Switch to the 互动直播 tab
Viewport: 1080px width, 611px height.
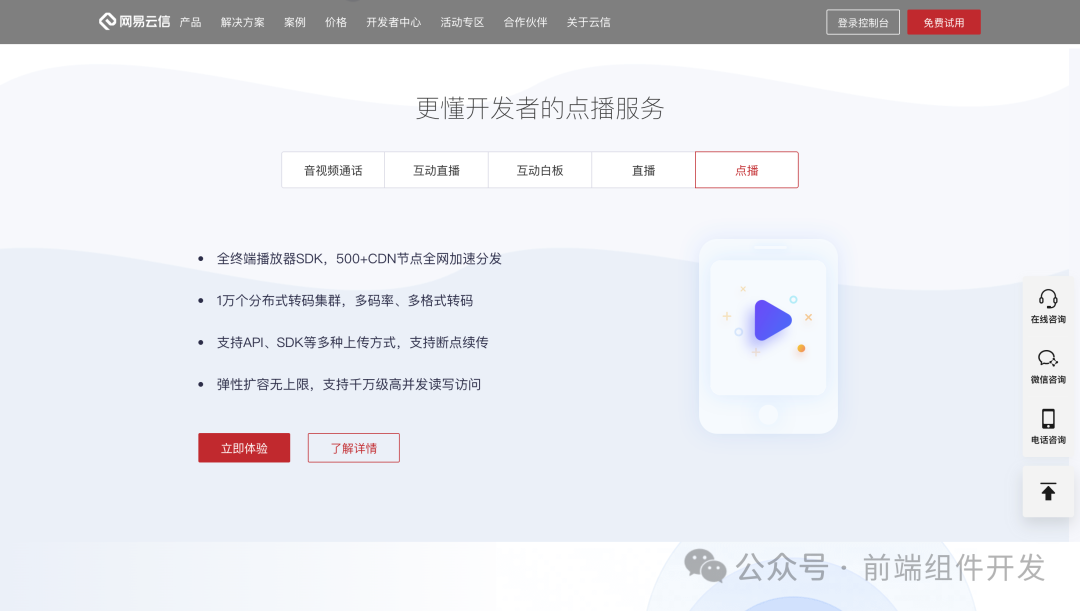(x=436, y=170)
